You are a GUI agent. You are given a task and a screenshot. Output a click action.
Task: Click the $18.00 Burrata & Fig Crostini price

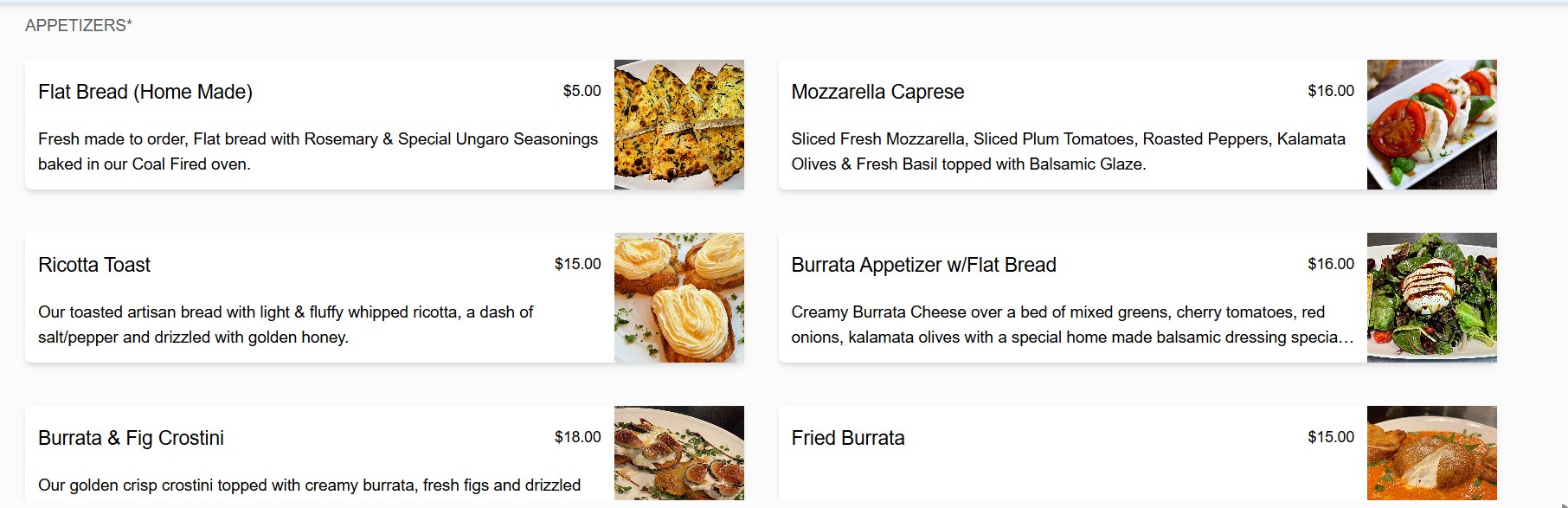click(x=576, y=436)
